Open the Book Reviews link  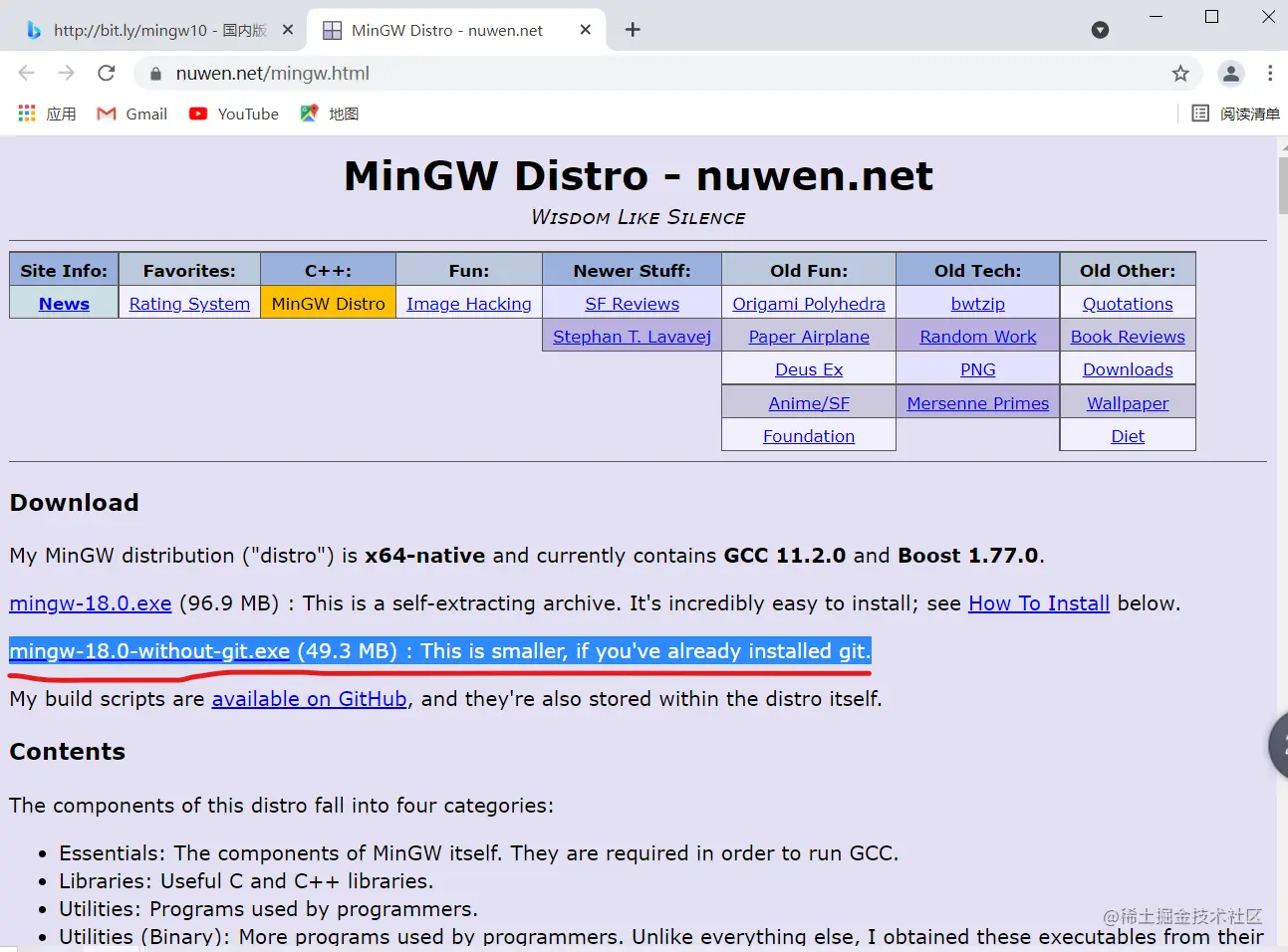(x=1128, y=337)
